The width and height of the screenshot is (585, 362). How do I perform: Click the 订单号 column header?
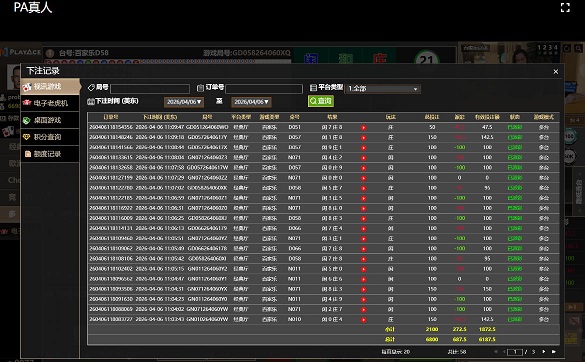coord(111,117)
